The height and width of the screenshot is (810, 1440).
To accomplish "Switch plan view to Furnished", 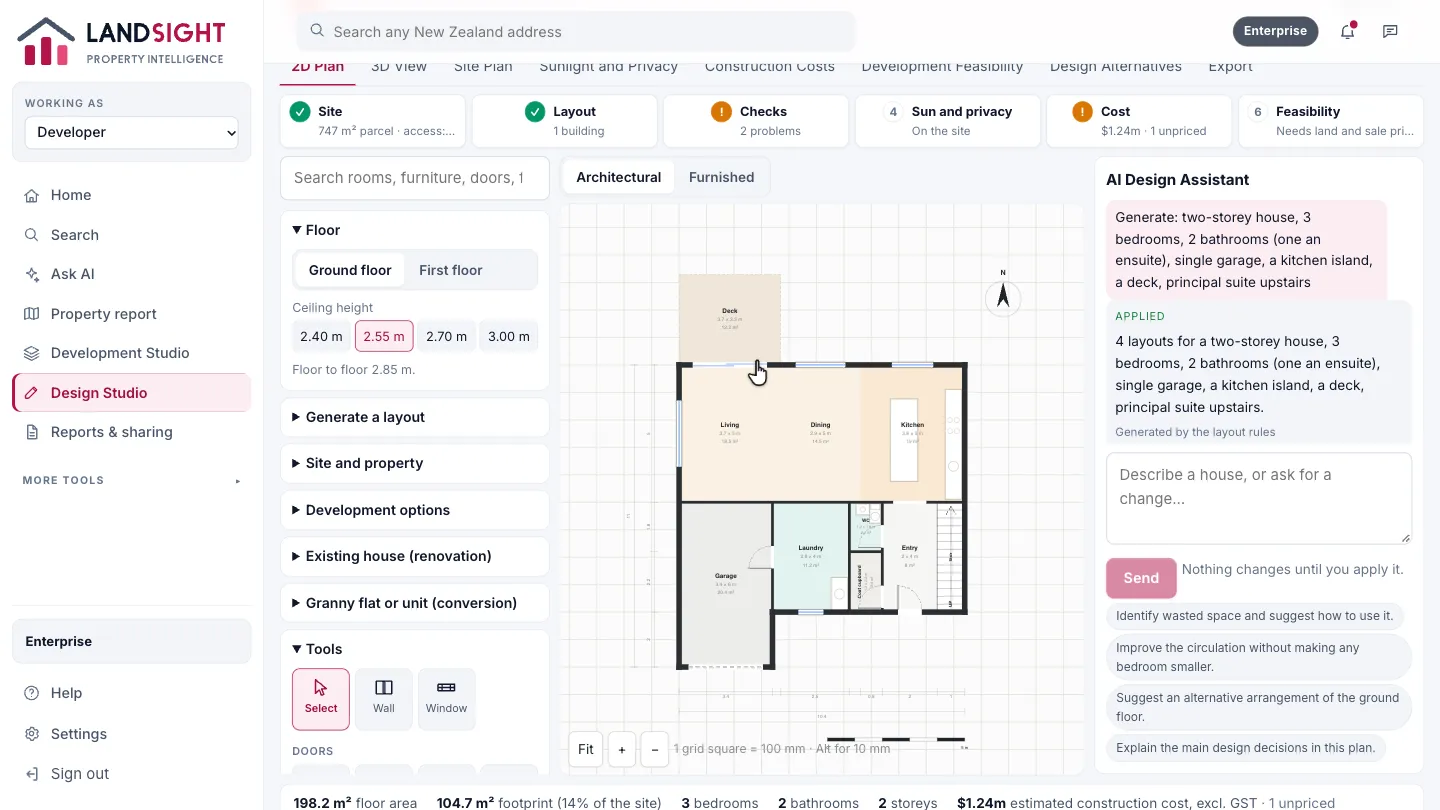I will tap(721, 177).
